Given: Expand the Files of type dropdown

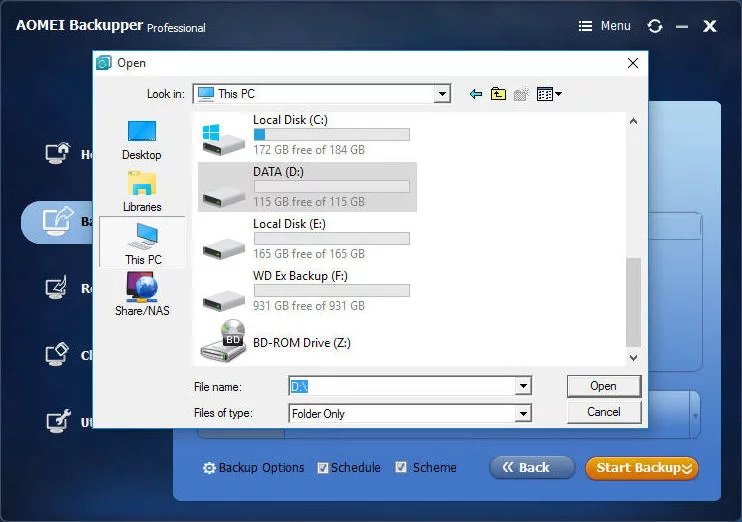Looking at the screenshot, I should pyautogui.click(x=523, y=414).
